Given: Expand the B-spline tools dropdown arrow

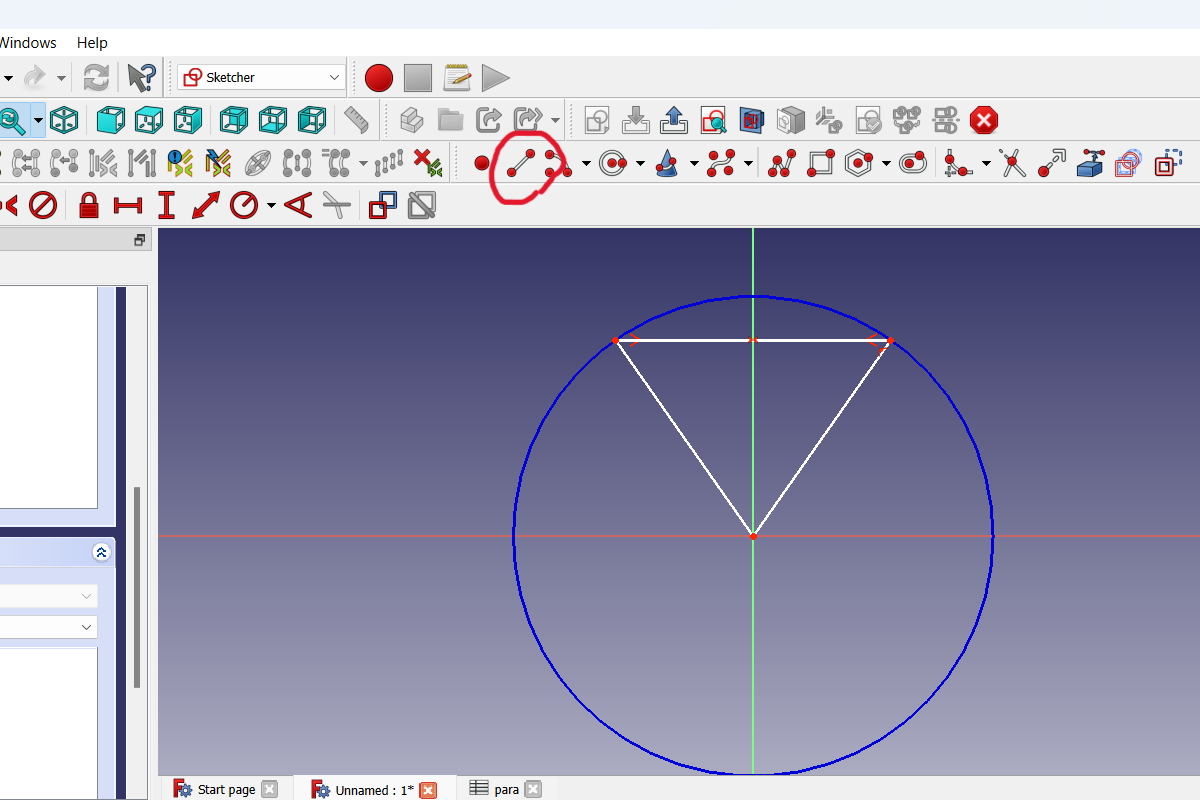Looking at the screenshot, I should (748, 164).
